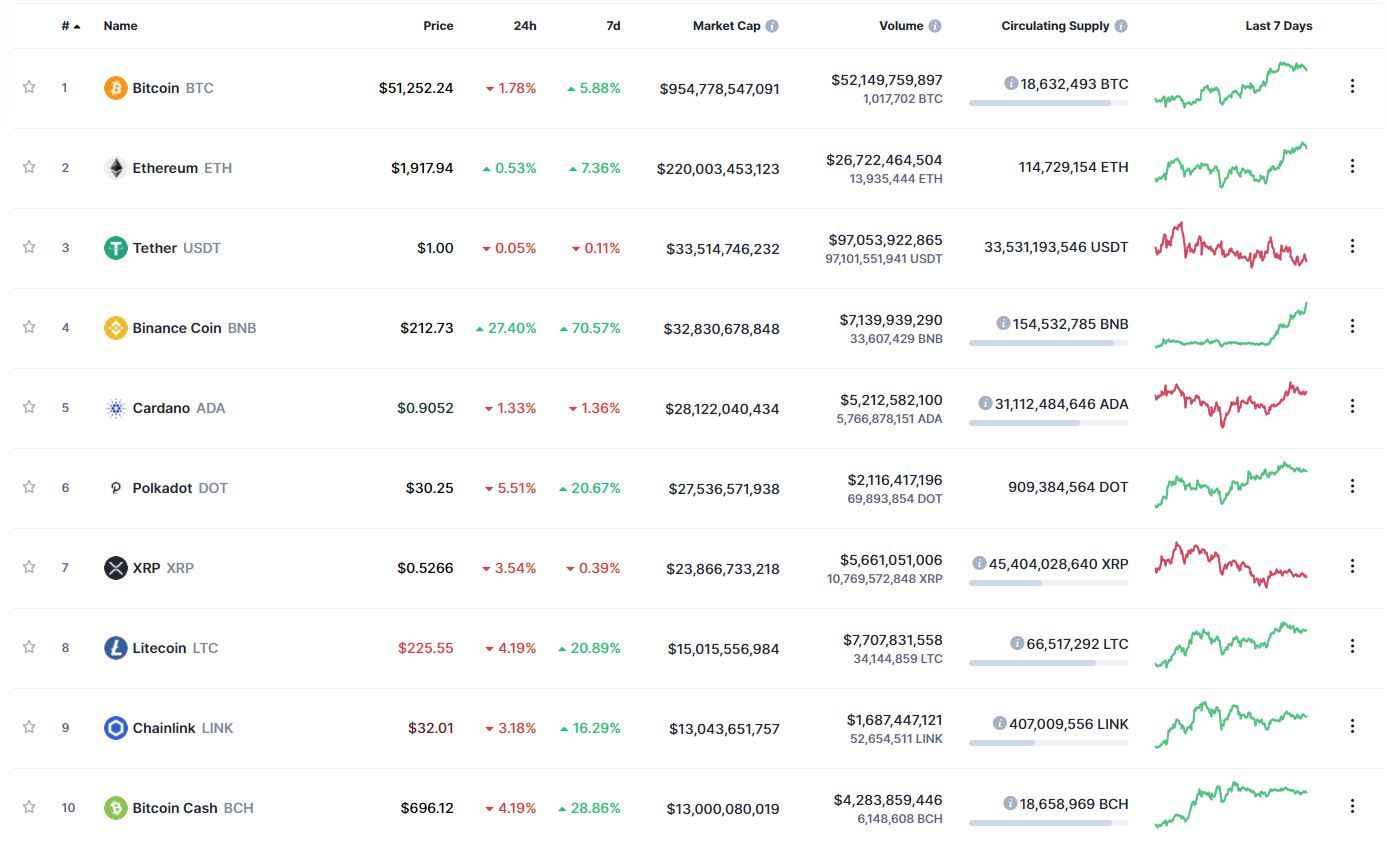Click the Bitcoin coin logo icon
The image size is (1387, 845).
(116, 88)
